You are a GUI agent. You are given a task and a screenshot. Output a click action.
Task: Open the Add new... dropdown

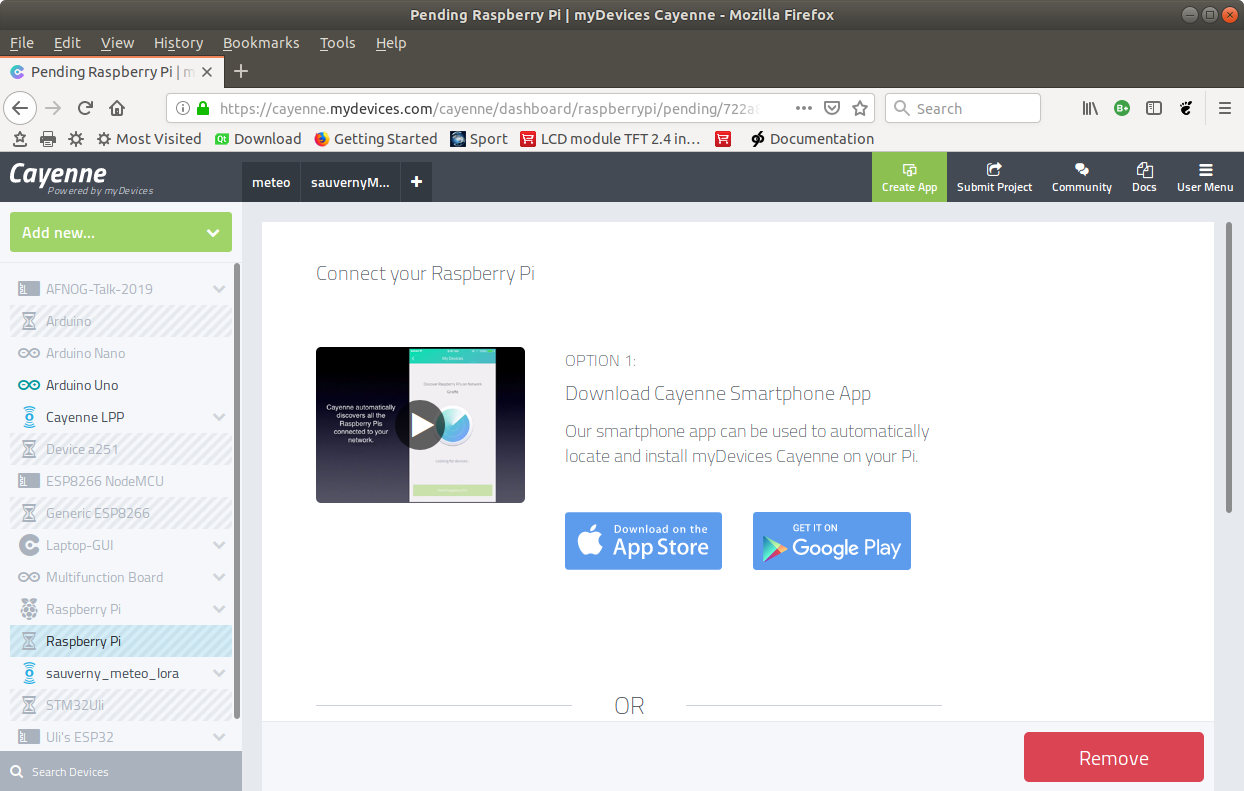tap(121, 232)
